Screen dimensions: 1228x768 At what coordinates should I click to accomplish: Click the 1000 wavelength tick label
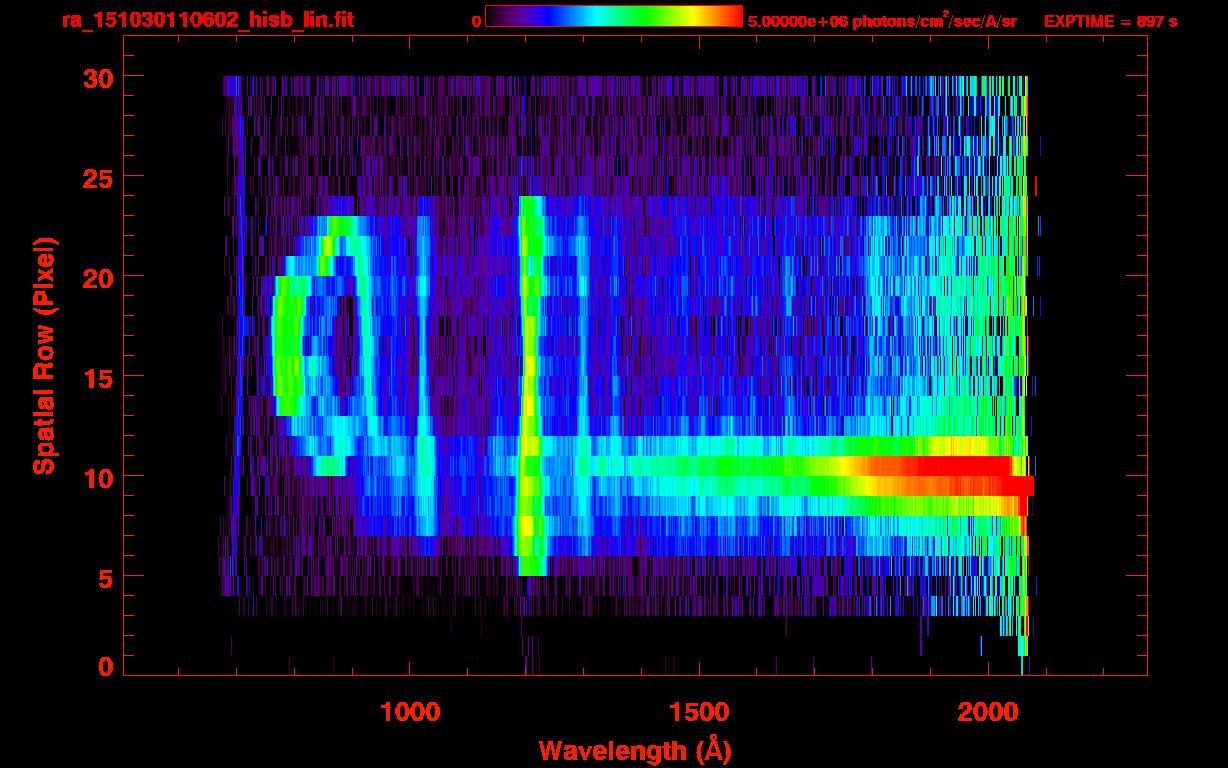coord(410,711)
